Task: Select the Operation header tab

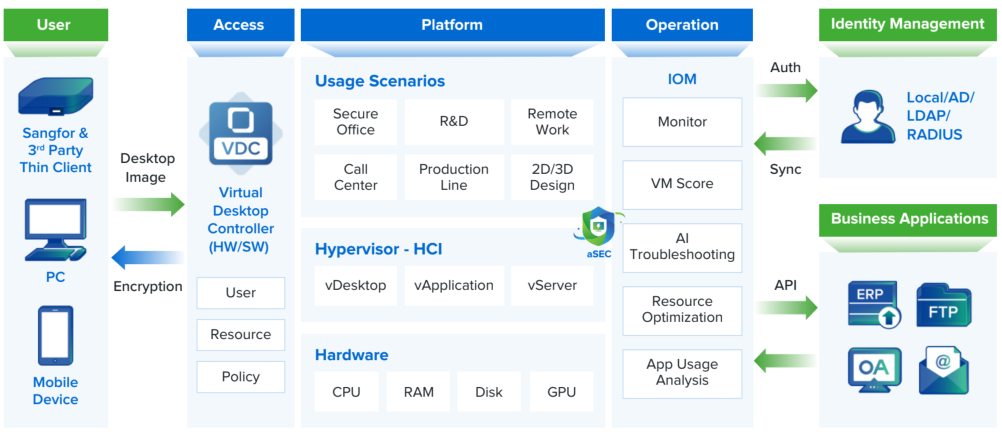Action: tap(682, 25)
